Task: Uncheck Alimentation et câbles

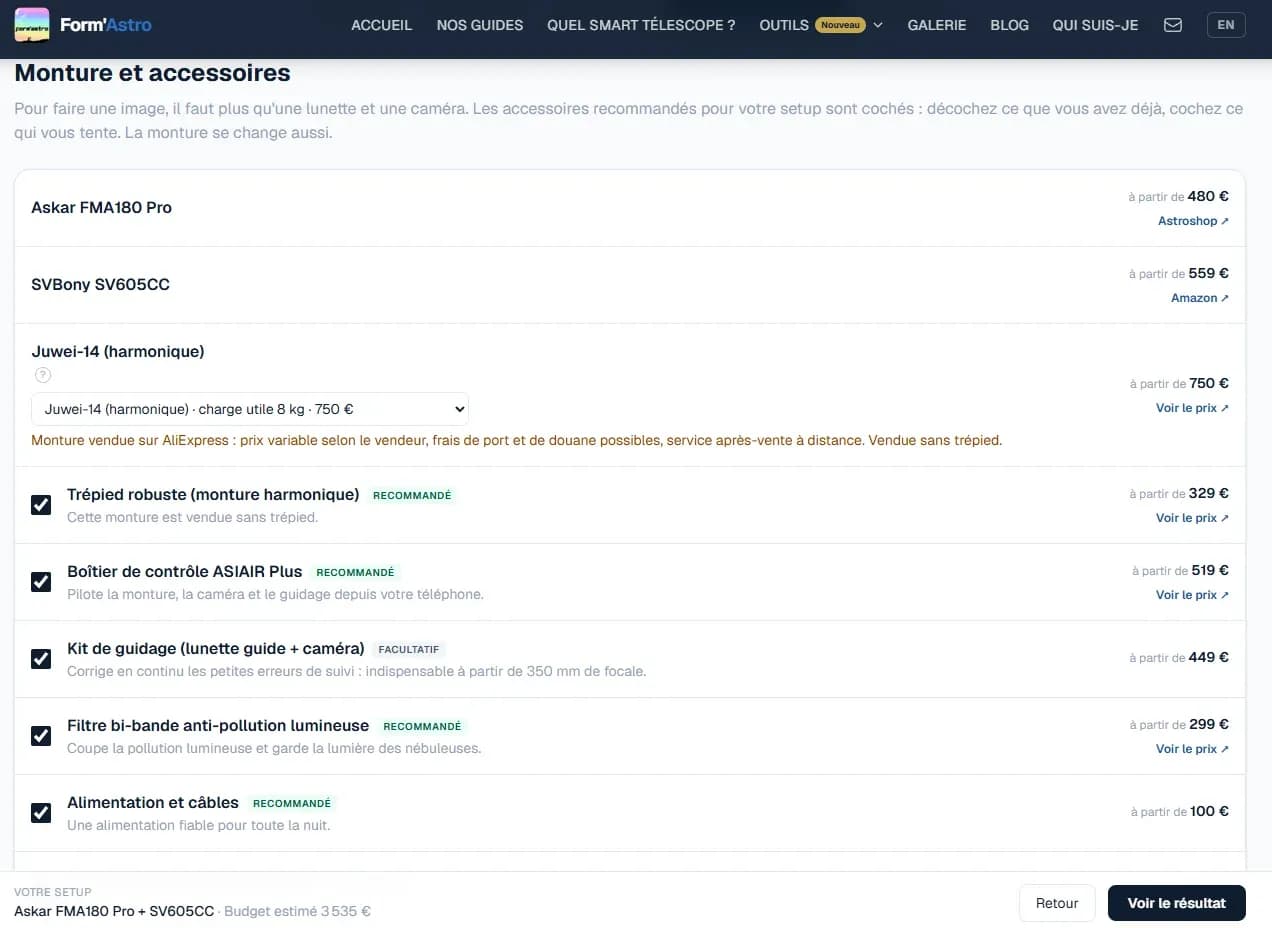Action: pos(41,813)
